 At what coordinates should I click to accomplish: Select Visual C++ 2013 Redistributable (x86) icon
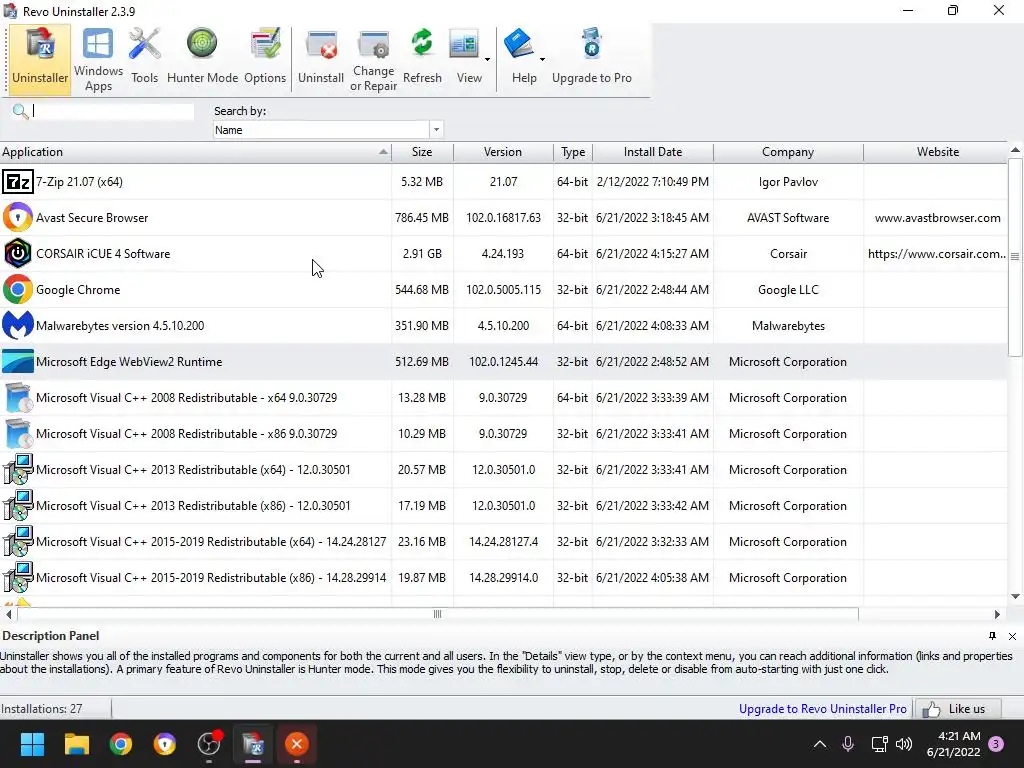click(18, 505)
